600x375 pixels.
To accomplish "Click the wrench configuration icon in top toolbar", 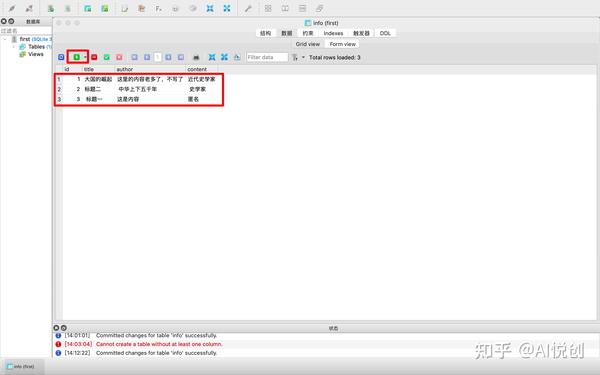I will pos(248,8).
